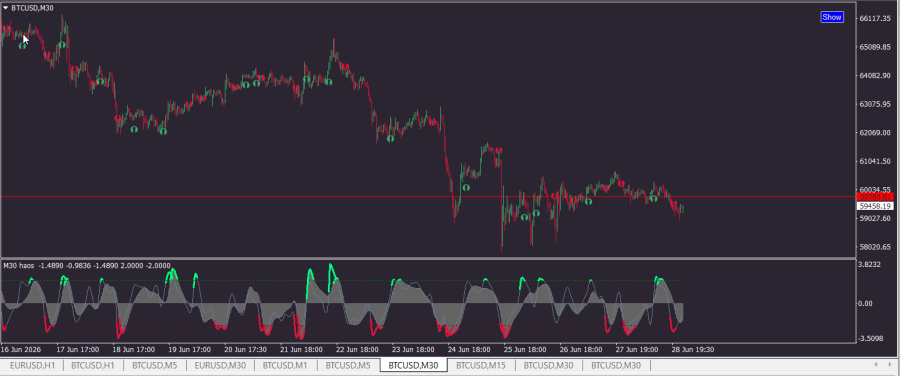
Task: Click the 24 Jun 18:00 time label
Action: click(469, 349)
